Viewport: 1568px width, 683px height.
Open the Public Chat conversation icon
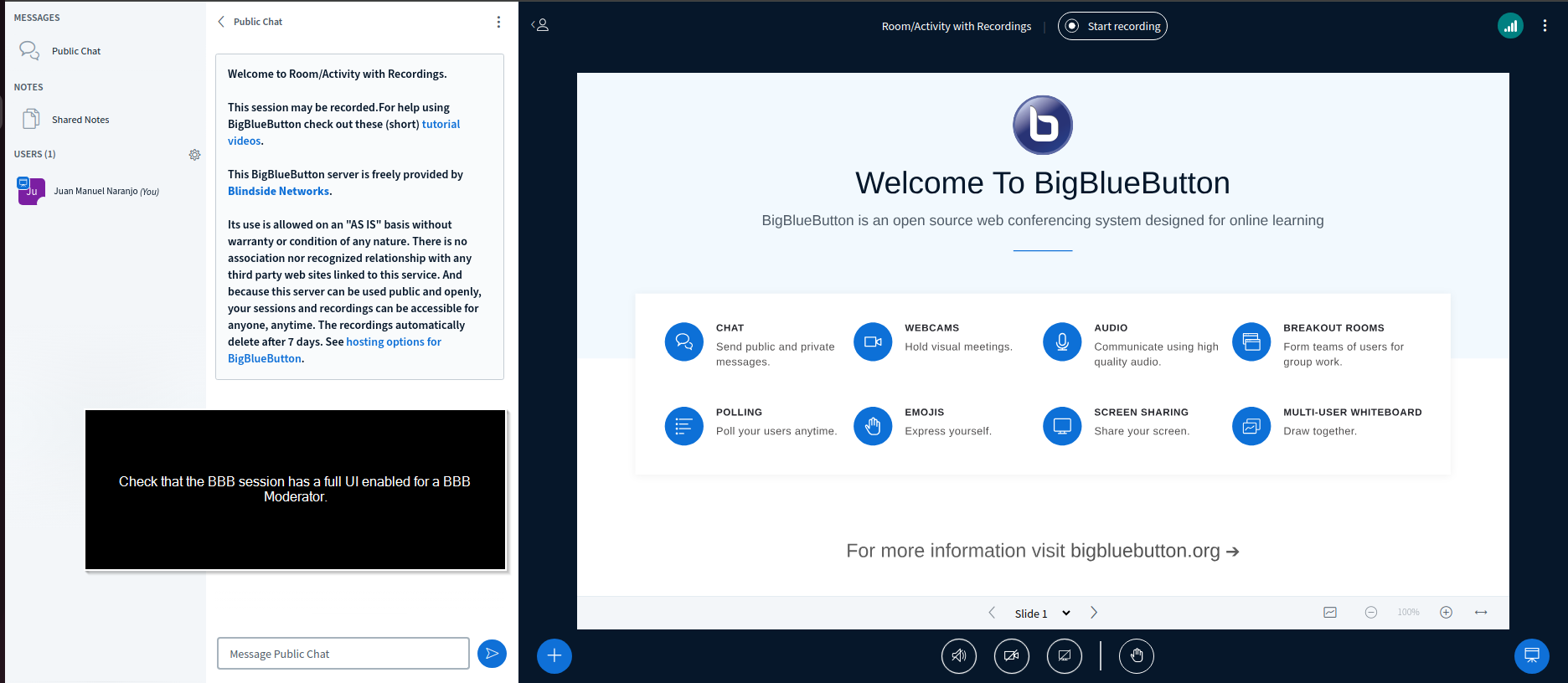click(x=29, y=51)
